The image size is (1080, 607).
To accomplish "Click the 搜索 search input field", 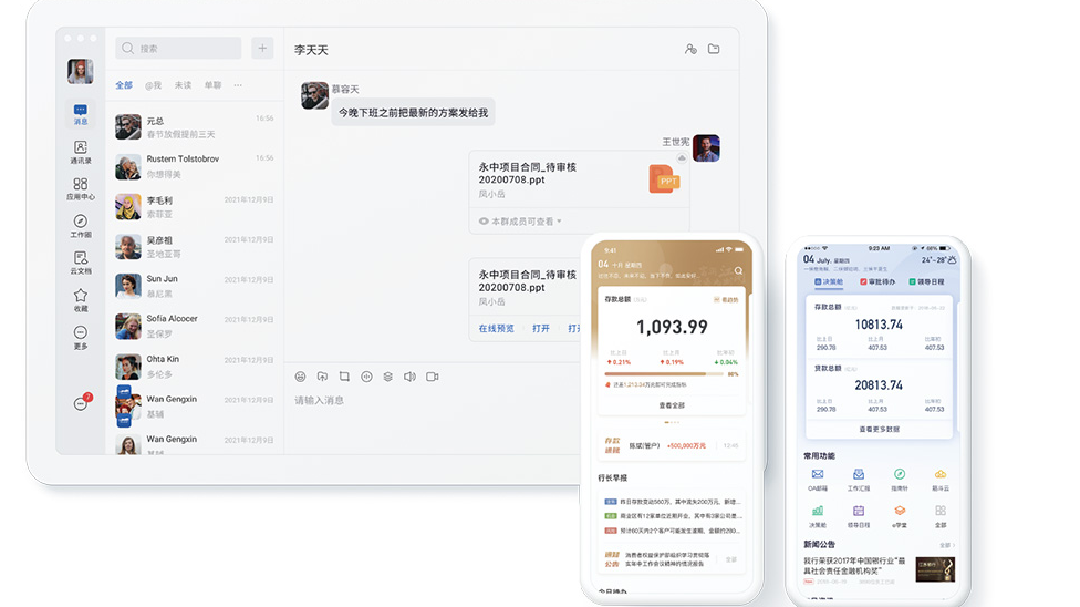I will tap(180, 48).
